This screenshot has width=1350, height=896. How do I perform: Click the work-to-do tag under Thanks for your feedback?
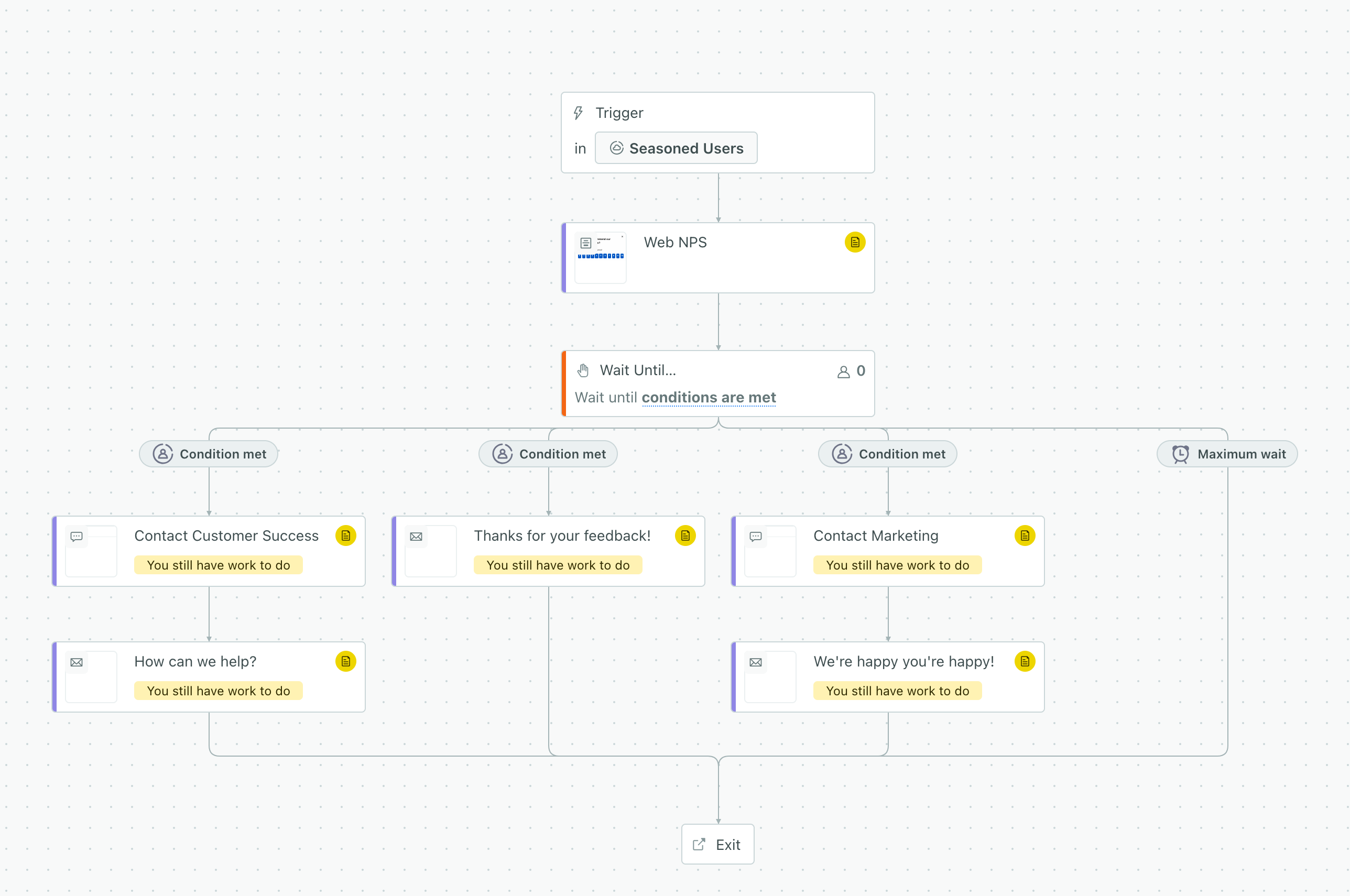[x=558, y=564]
